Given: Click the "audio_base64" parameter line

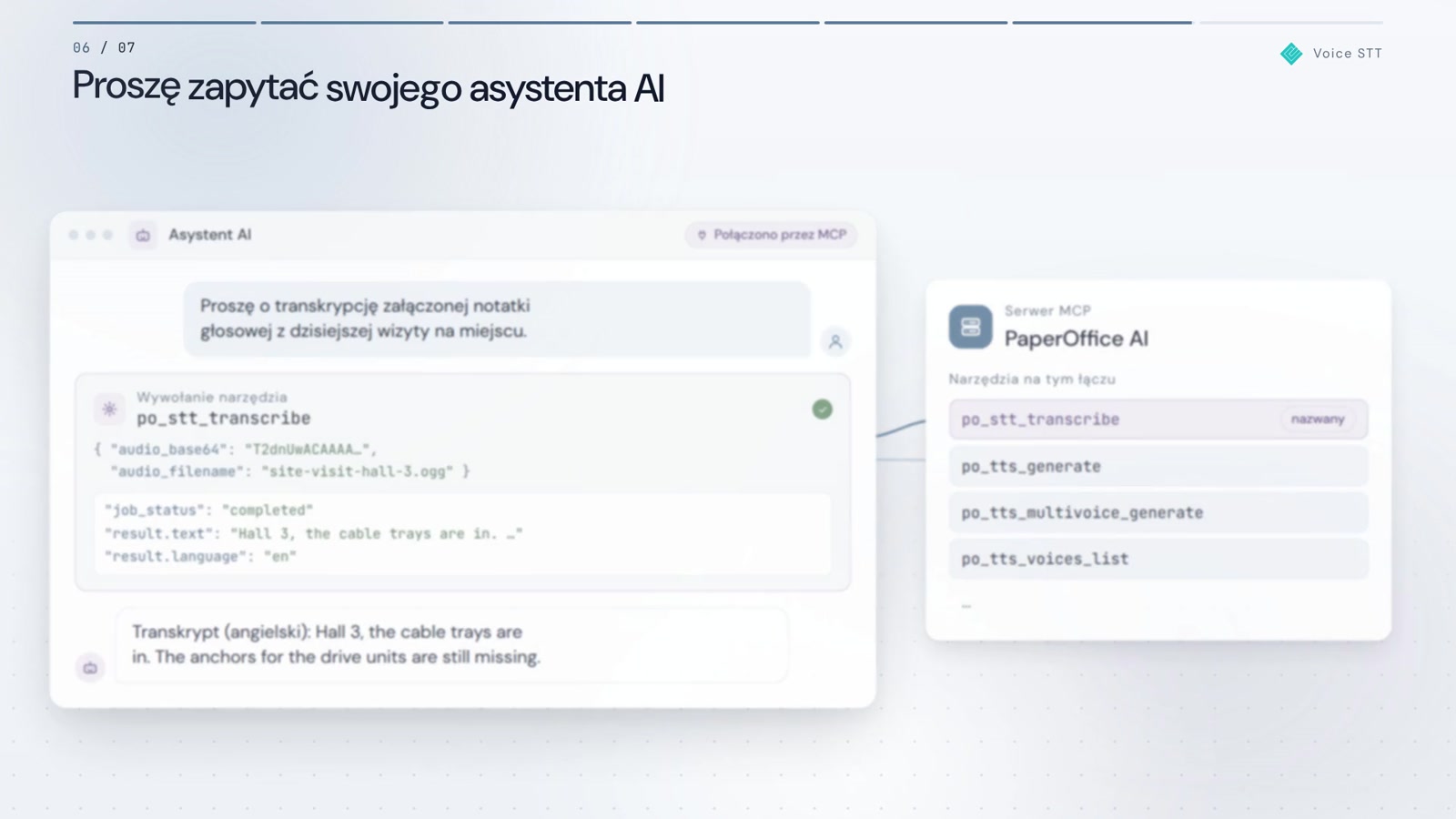Looking at the screenshot, I should 236,449.
